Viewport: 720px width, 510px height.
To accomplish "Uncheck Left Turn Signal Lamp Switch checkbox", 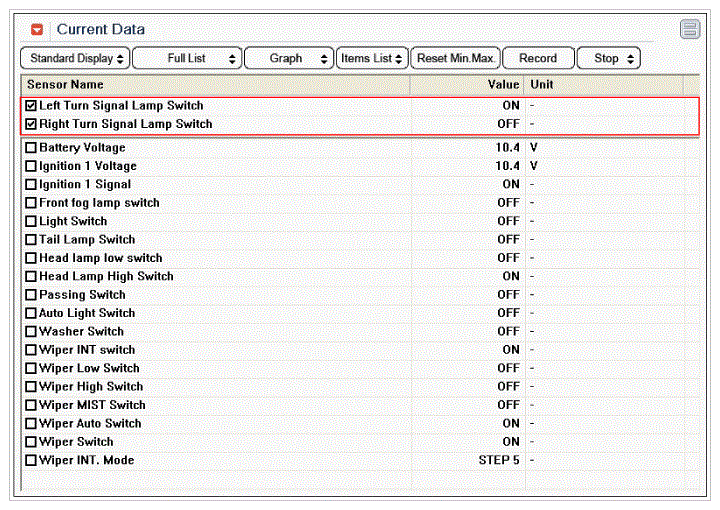I will 31,106.
